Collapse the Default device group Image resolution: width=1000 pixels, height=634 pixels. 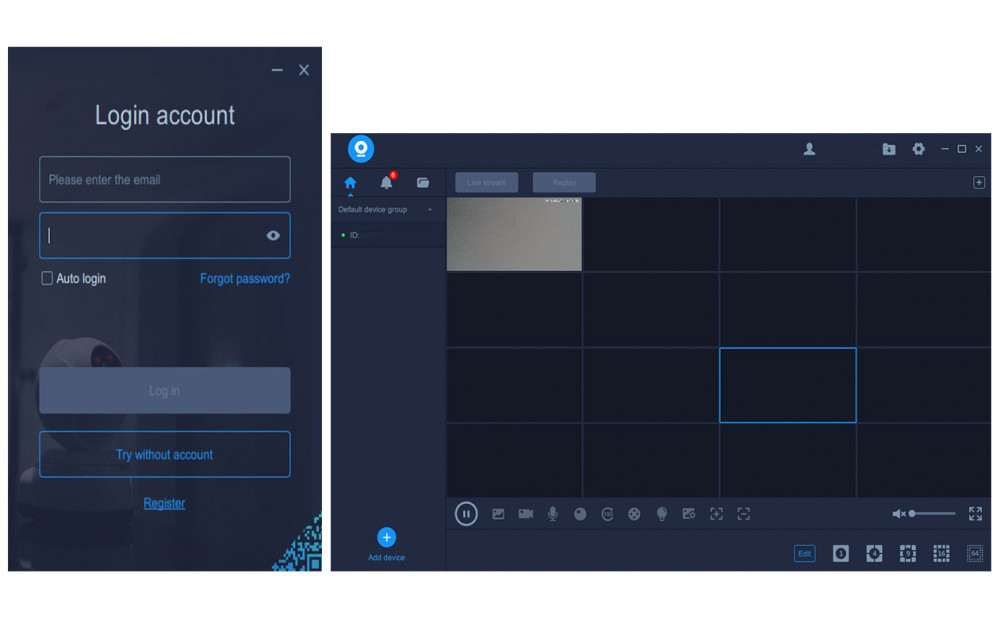coord(430,210)
